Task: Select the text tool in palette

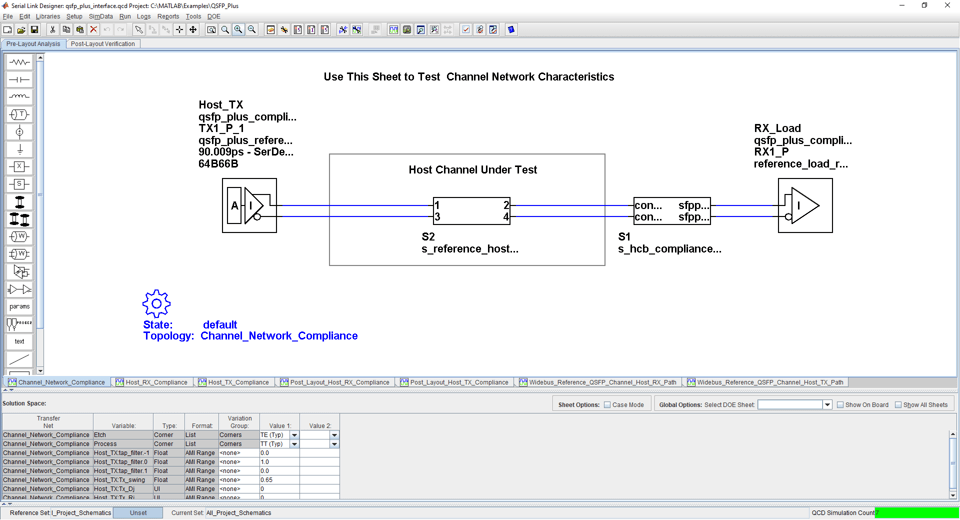Action: 20,341
